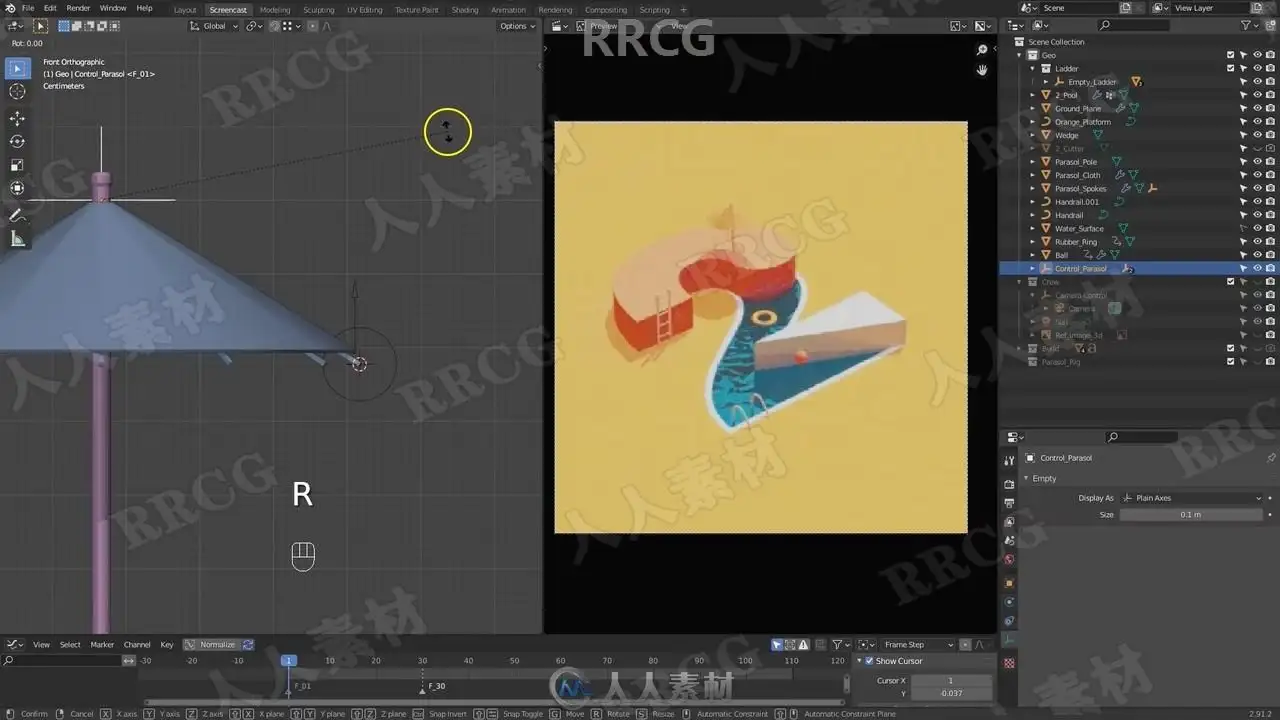Switch to the Animation workspace tab
The width and height of the screenshot is (1280, 720).
pos(508,10)
